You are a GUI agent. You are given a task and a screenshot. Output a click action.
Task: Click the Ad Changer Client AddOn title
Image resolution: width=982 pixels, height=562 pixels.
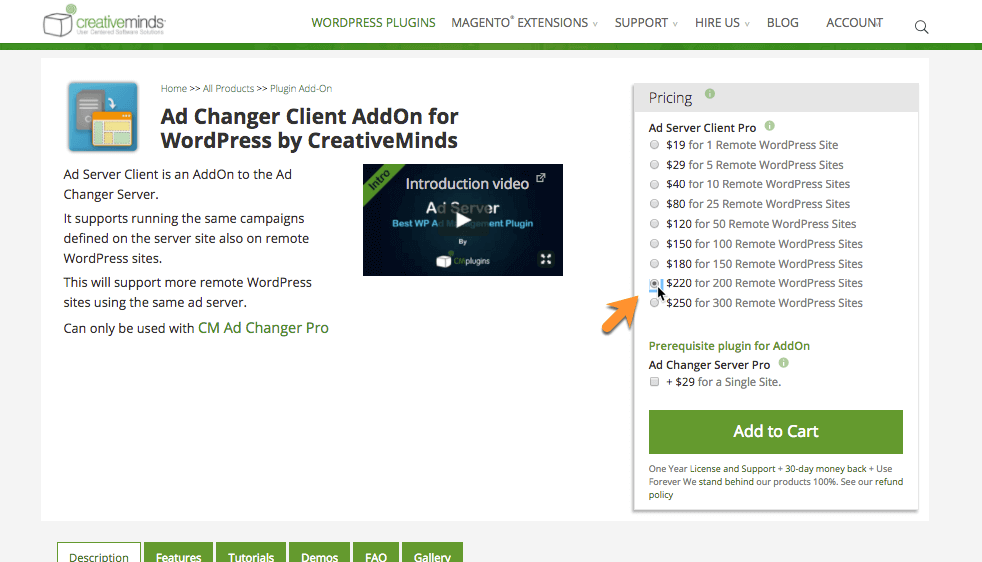[x=309, y=128]
